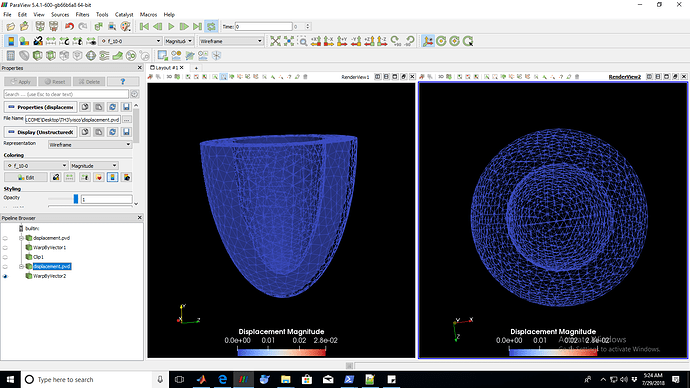Toggle visibility eye of WarpByVector1

5,248
